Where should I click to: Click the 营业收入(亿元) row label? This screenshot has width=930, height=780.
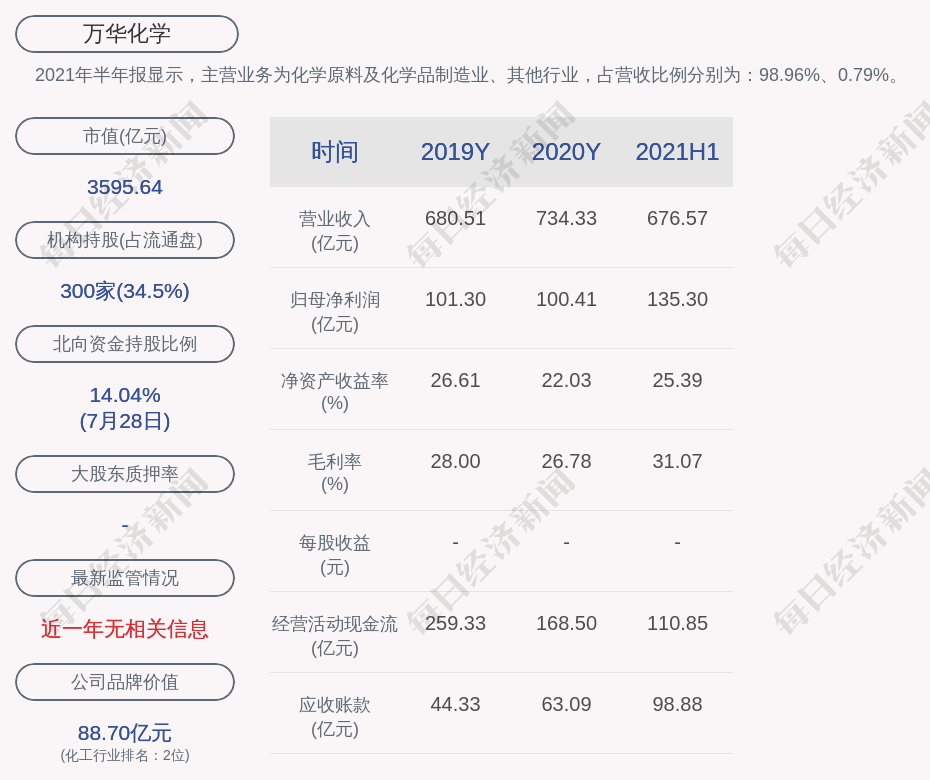(x=335, y=231)
